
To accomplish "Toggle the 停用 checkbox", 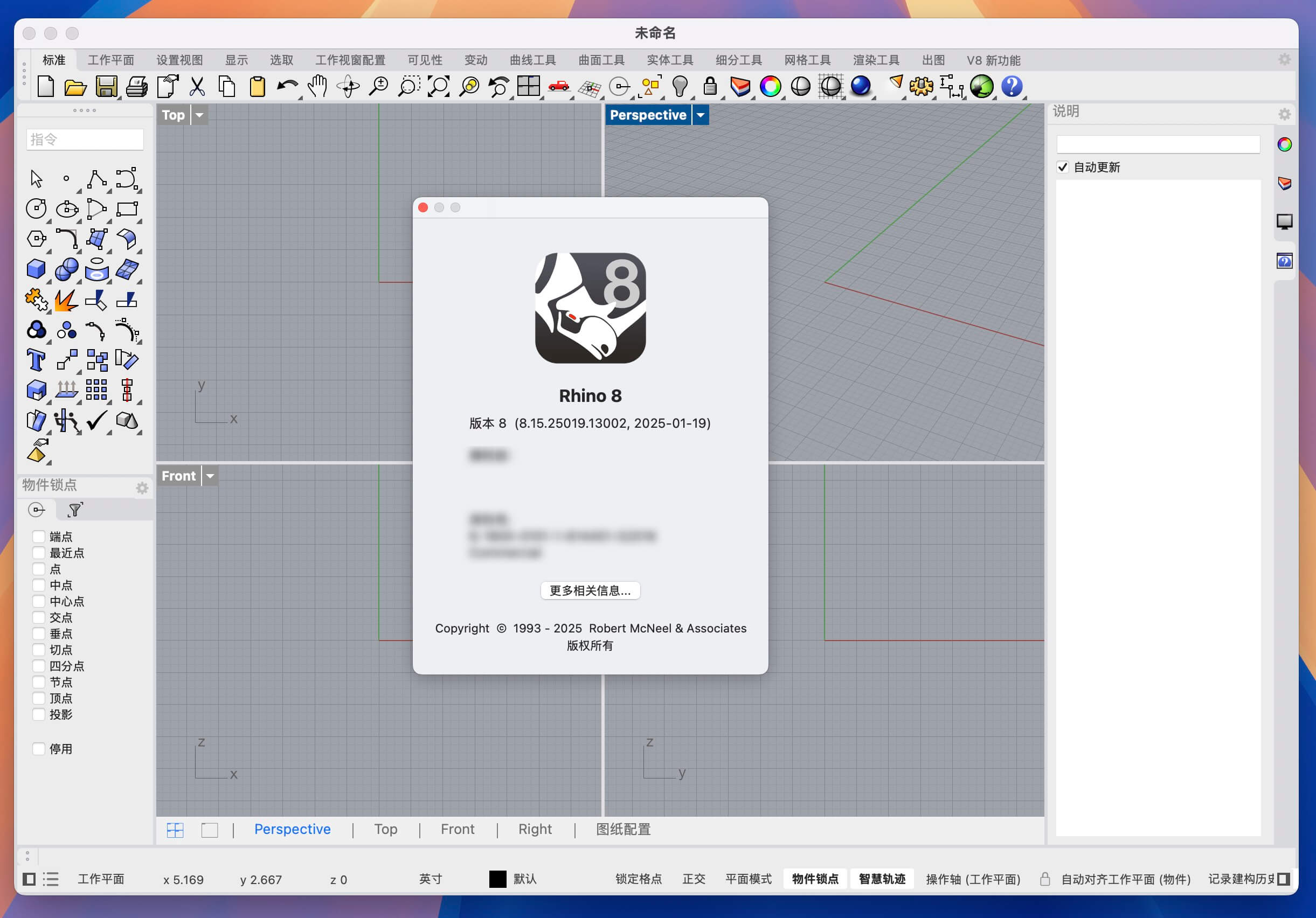I will tap(38, 748).
